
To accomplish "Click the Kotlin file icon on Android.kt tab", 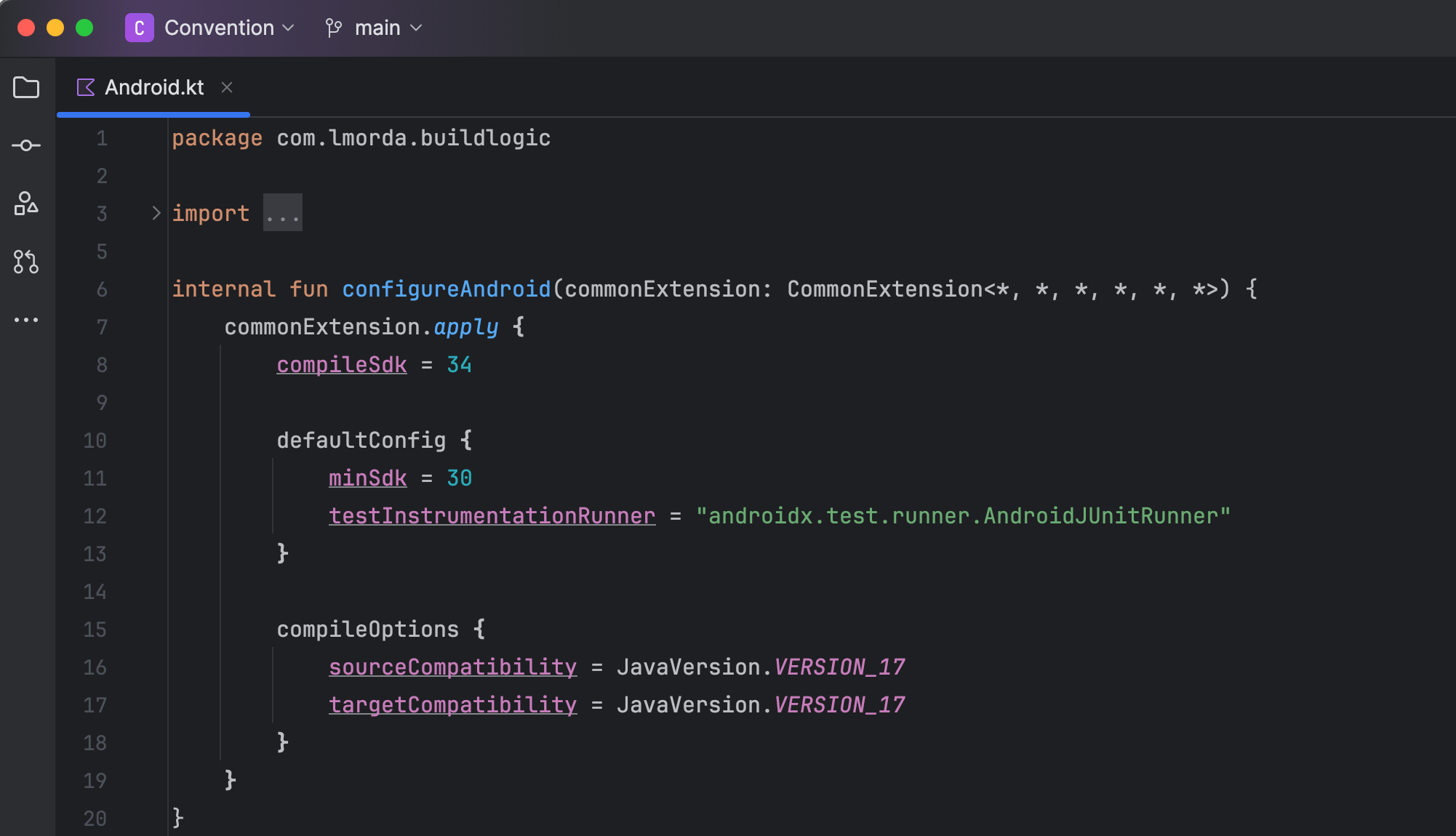I will pos(86,88).
